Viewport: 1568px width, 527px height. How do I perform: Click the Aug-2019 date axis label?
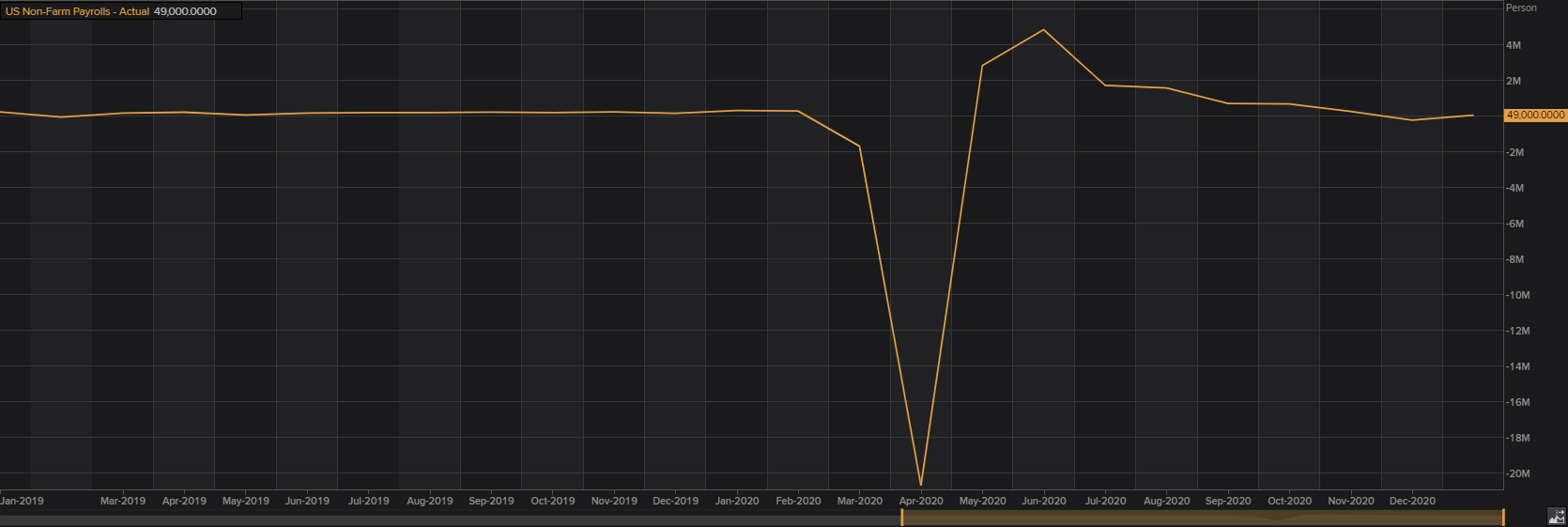pos(430,501)
